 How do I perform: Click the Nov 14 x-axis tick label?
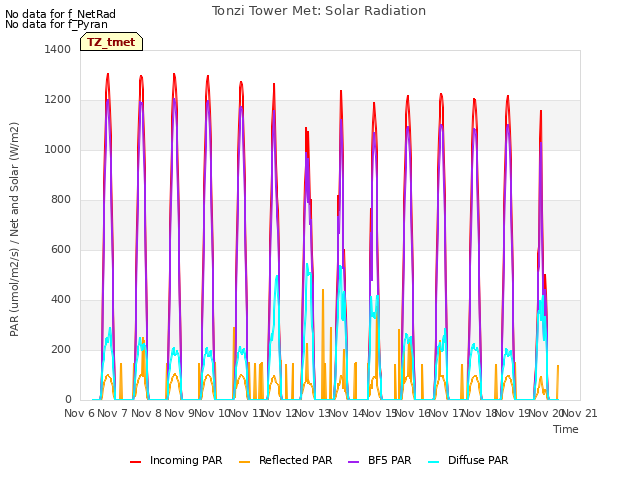pos(346,413)
